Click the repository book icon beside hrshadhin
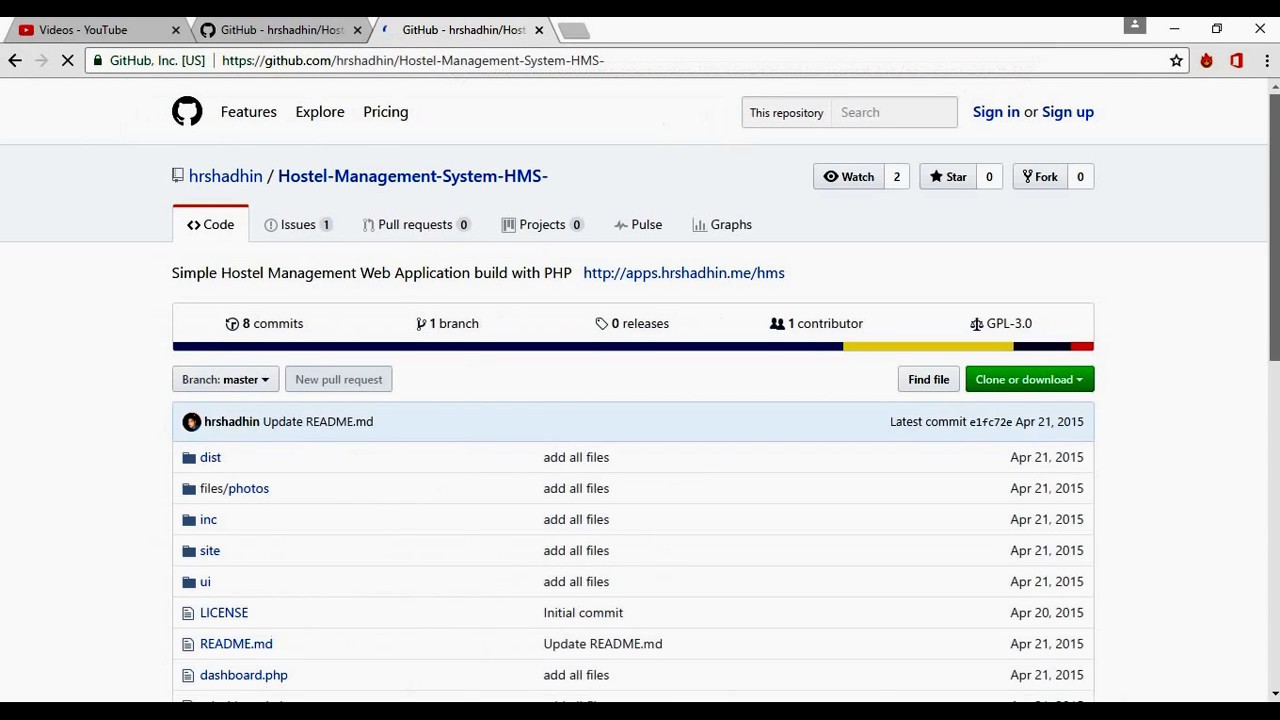1280x720 pixels. point(178,176)
